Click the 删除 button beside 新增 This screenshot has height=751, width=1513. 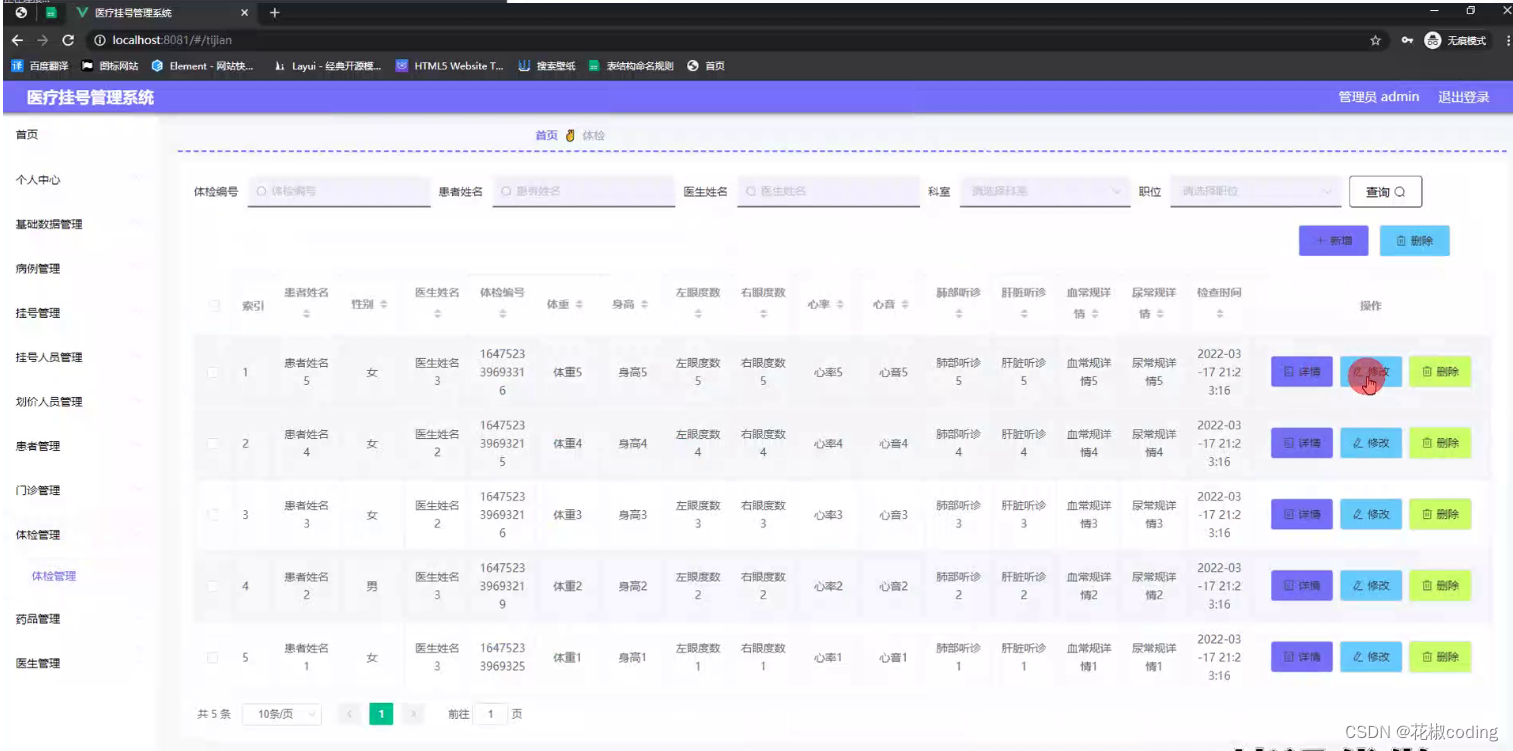coord(1414,241)
